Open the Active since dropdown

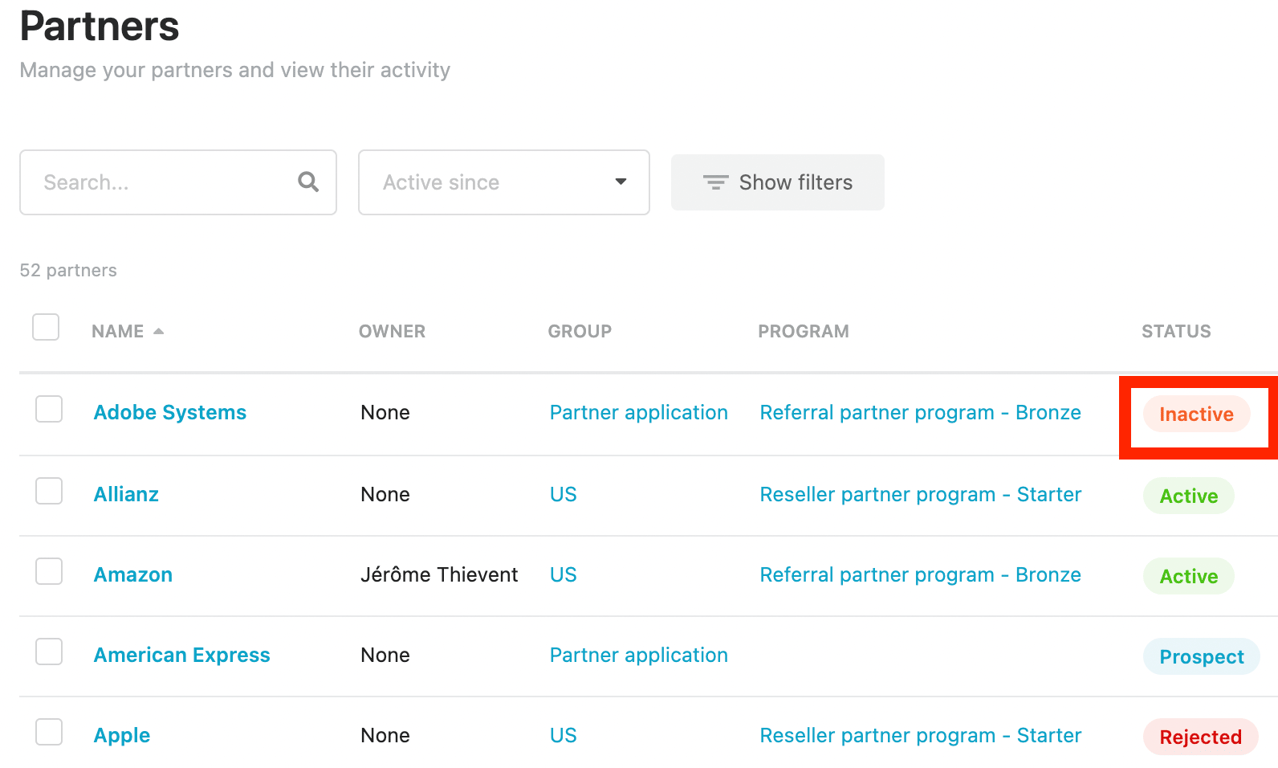[x=503, y=182]
